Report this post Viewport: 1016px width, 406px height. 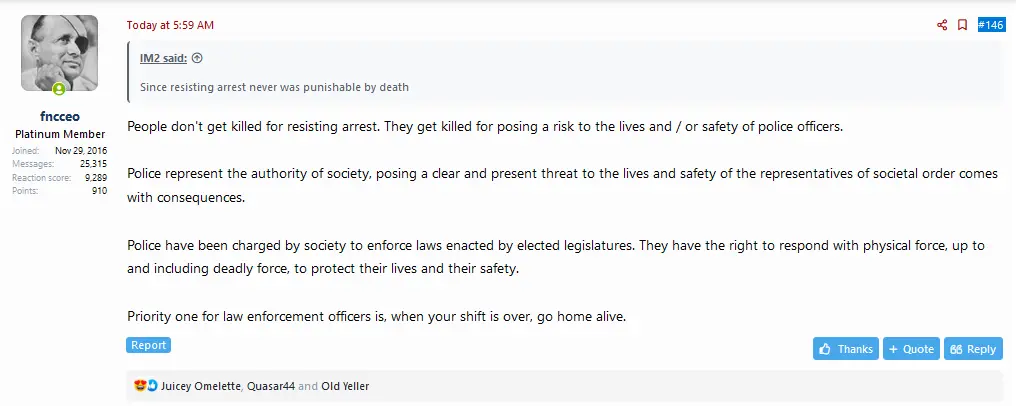[148, 346]
